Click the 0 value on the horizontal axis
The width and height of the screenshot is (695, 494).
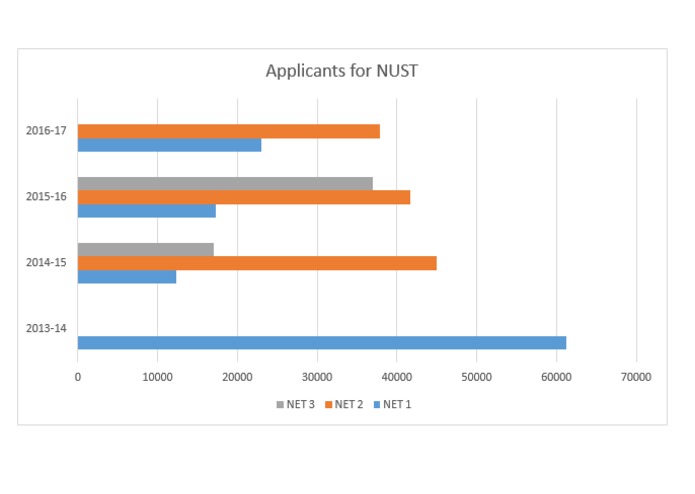(78, 377)
